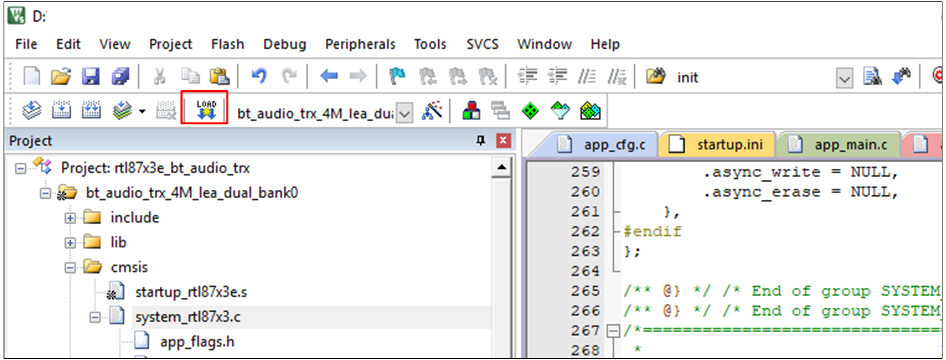Collapse the bt_audio_trx_4M_lea_dual_bank0 target node
This screenshot has width=946, height=360.
pos(46,194)
